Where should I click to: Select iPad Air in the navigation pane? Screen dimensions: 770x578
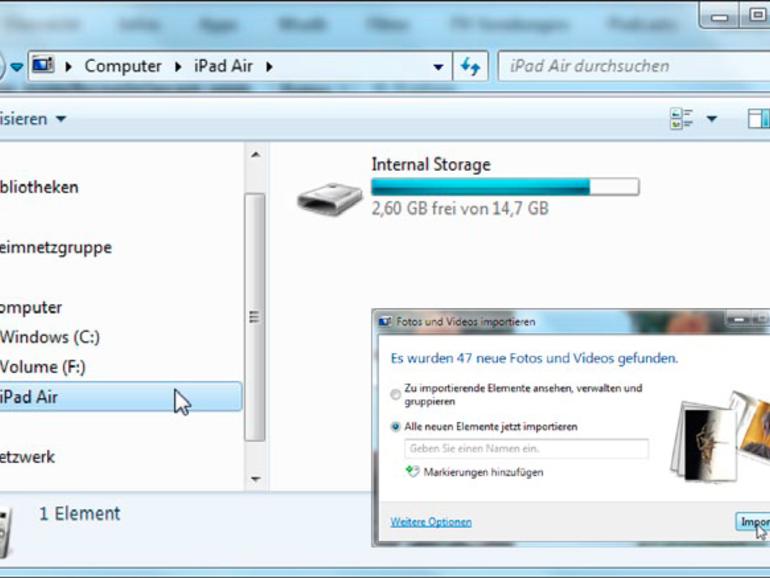[x=121, y=397]
